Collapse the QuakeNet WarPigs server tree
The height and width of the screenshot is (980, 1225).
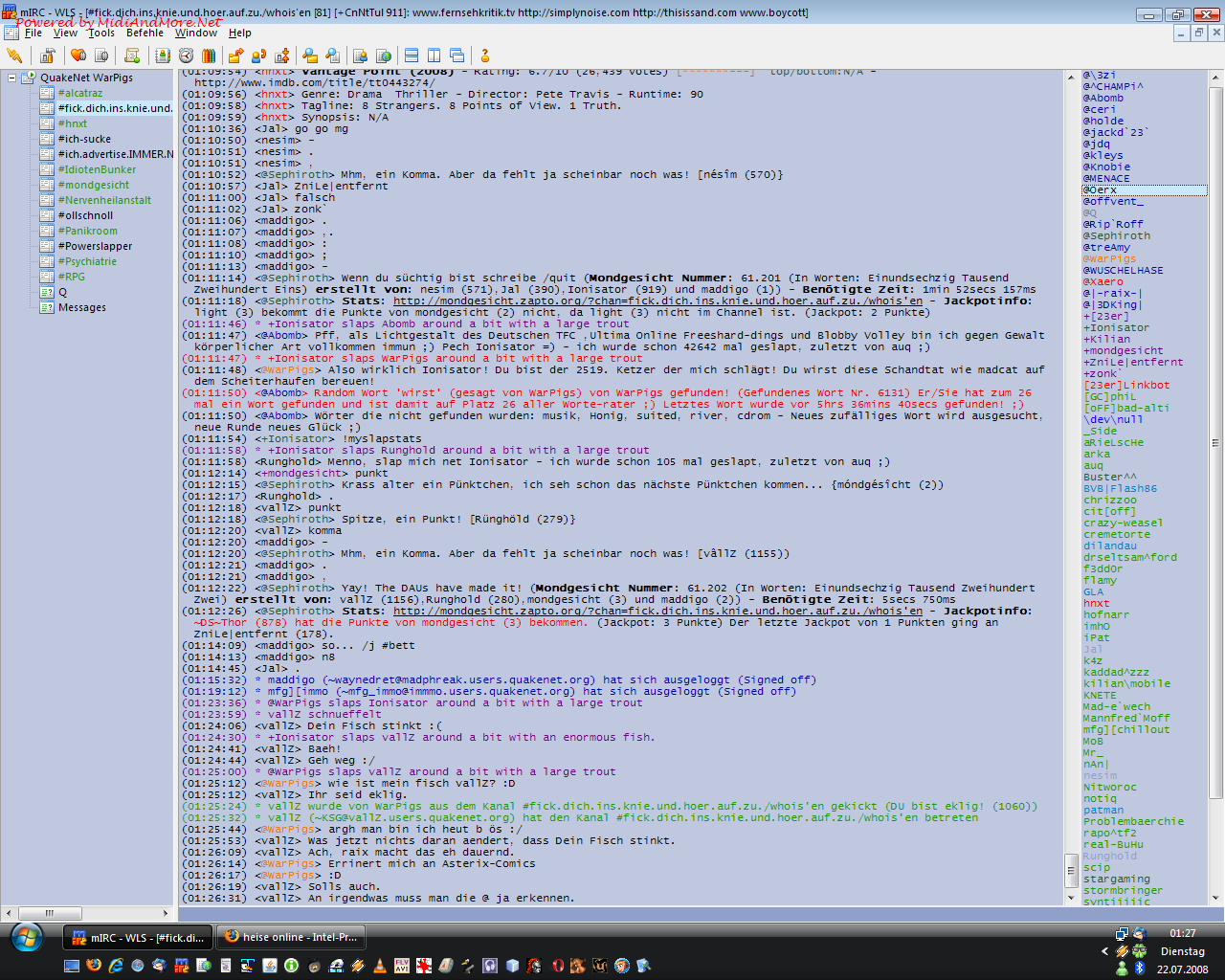click(x=12, y=78)
